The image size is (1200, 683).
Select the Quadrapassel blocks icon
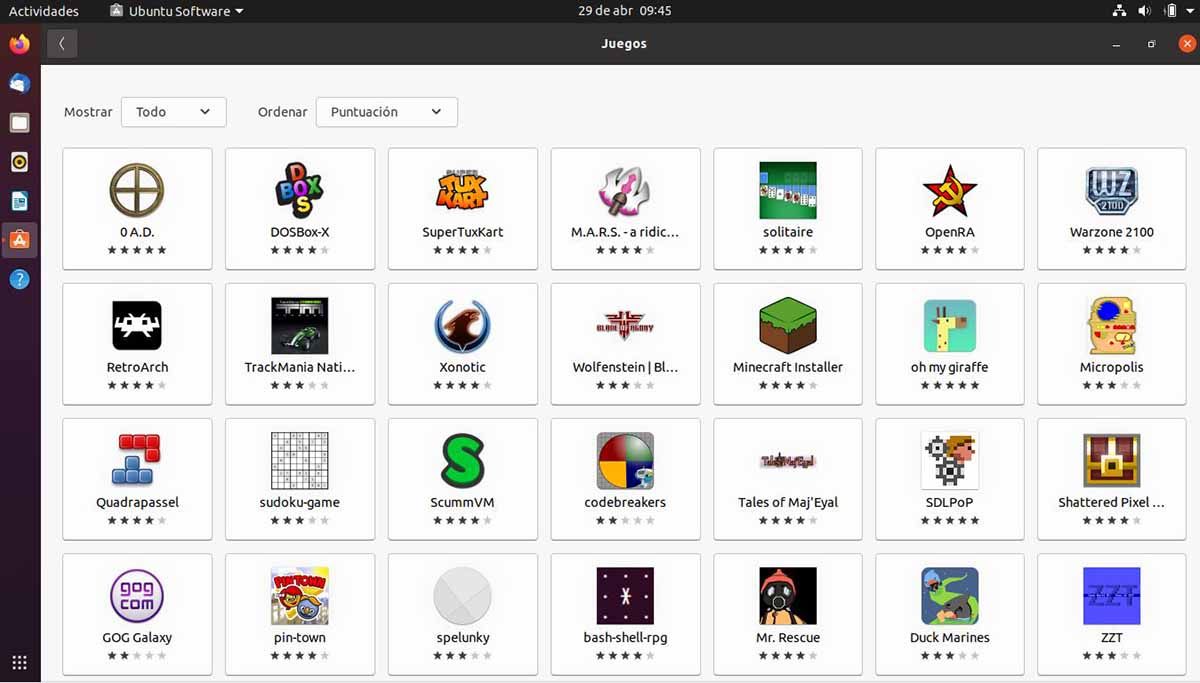pos(137,460)
